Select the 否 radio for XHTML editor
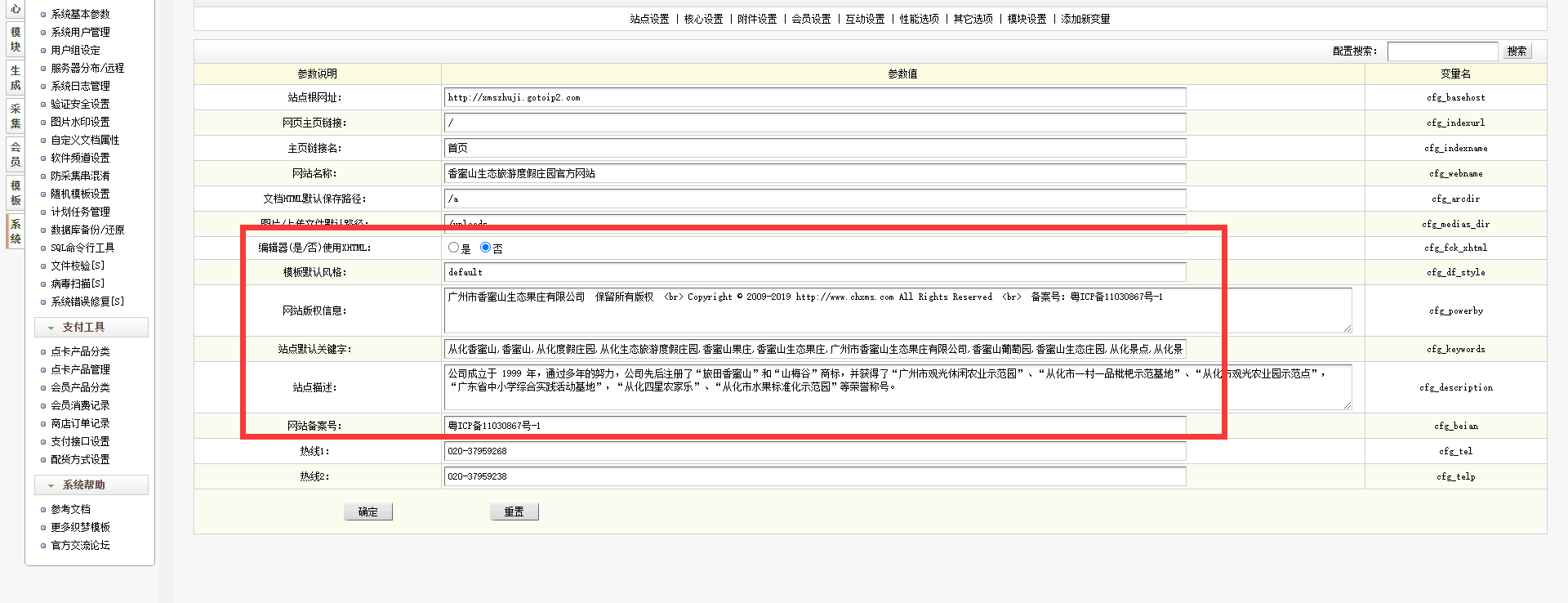 point(485,248)
